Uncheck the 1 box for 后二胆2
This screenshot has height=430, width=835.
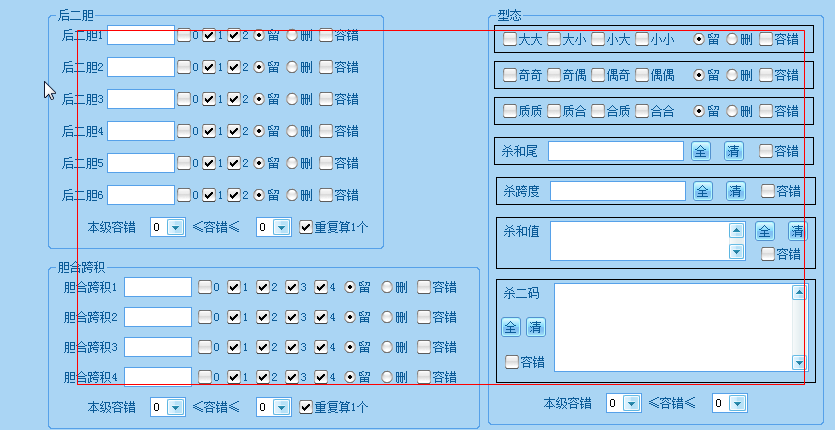click(209, 68)
